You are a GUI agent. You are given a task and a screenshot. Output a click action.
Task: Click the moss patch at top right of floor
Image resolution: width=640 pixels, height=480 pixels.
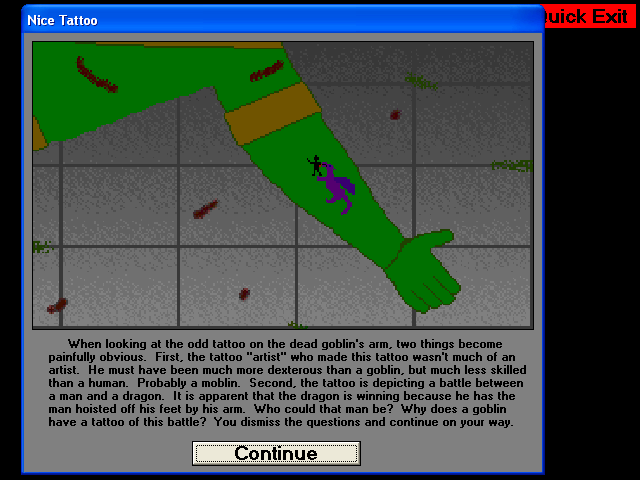[x=421, y=81]
